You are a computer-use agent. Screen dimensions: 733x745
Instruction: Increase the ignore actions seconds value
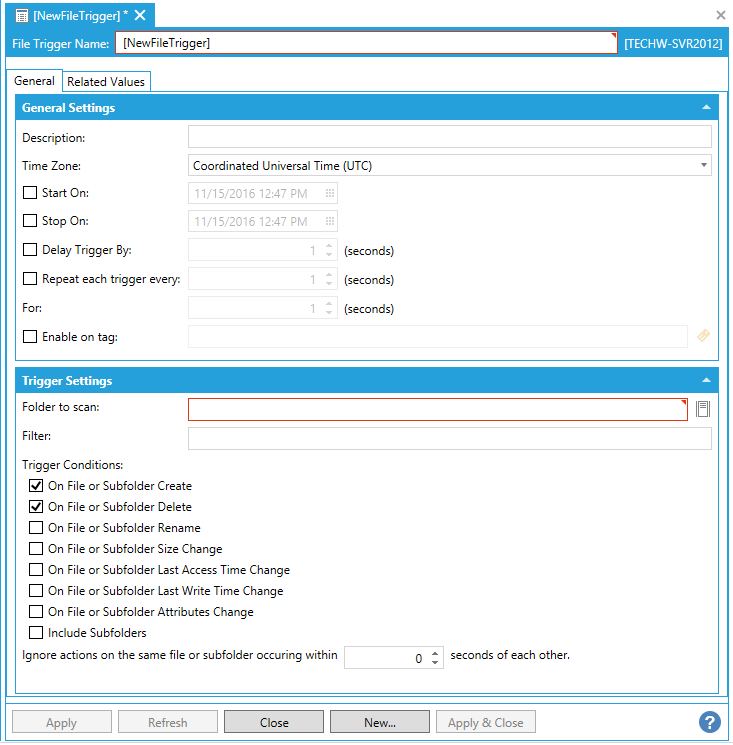tap(435, 653)
